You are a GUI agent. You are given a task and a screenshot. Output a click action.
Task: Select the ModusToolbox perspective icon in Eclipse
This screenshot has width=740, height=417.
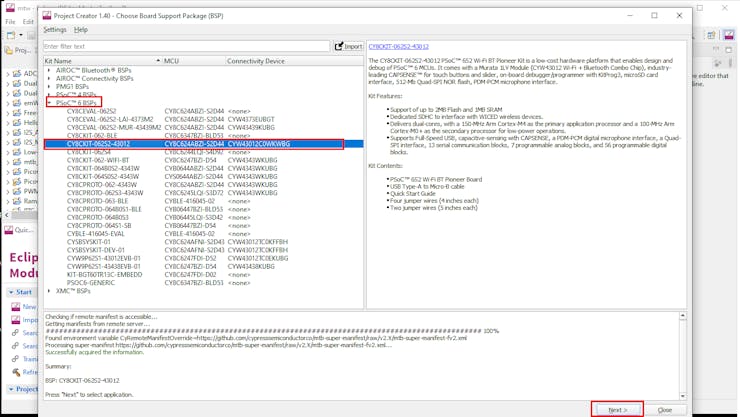click(729, 35)
